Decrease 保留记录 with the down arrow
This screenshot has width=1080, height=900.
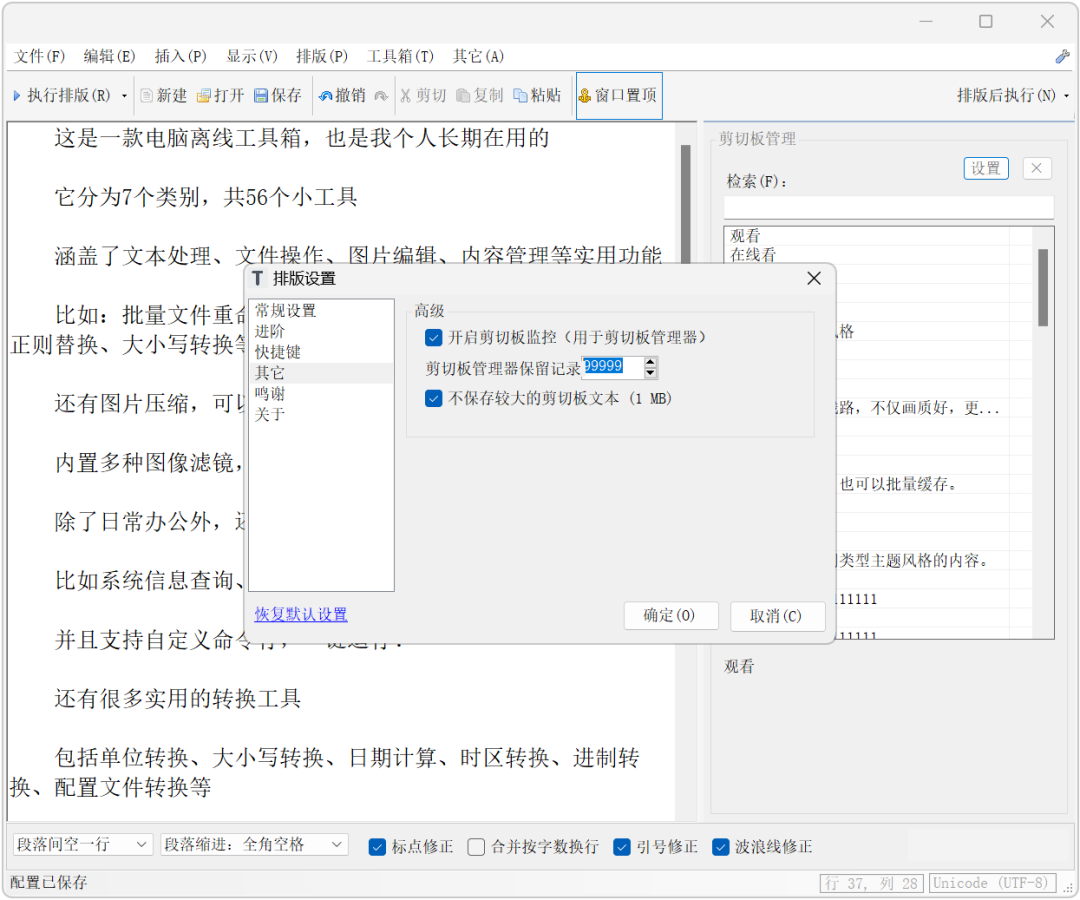[650, 373]
